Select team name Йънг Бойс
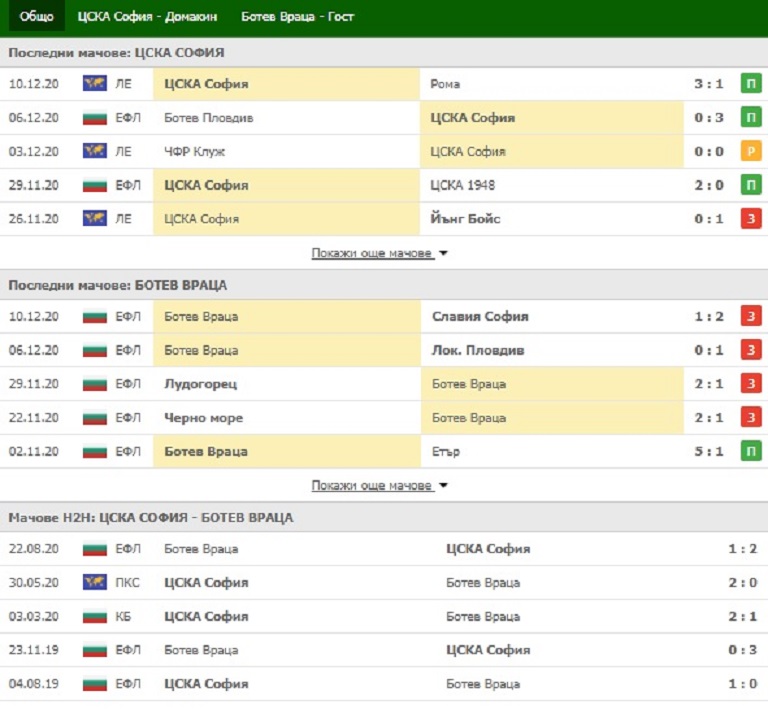Screen dimensions: 768x709 (x=465, y=218)
